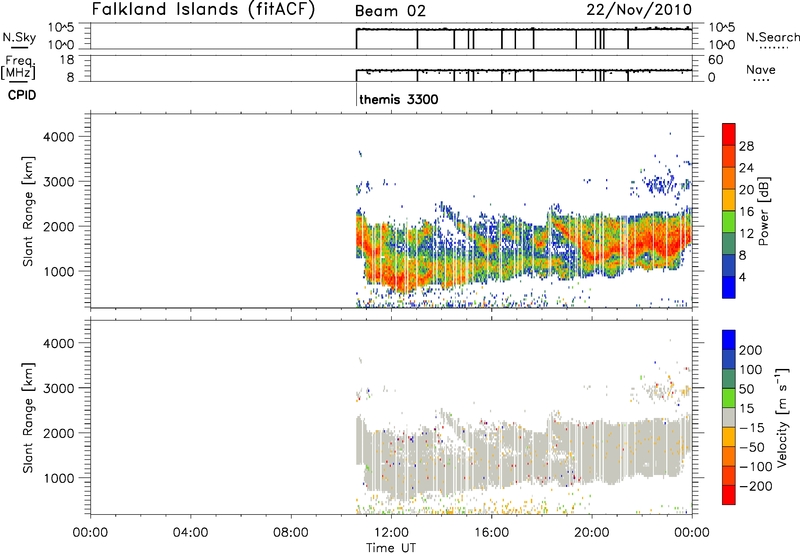This screenshot has height=554, width=800.
Task: Click the grey band in Velocity color bar
Action: coord(729,417)
